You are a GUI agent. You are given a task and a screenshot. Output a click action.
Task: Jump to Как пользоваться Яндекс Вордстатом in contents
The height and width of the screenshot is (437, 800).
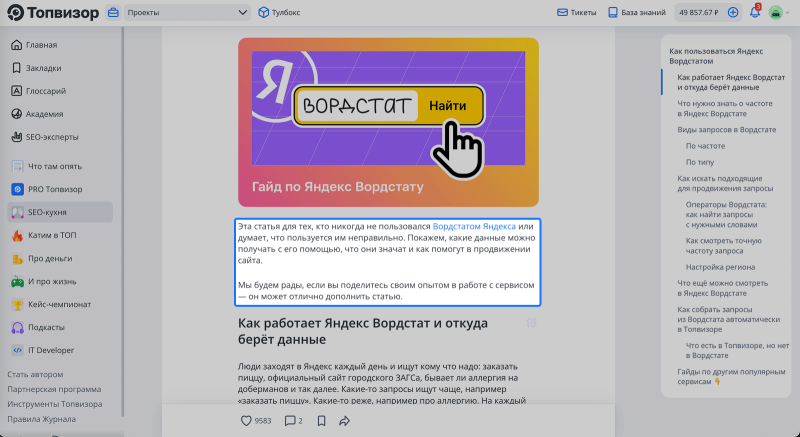coord(716,56)
